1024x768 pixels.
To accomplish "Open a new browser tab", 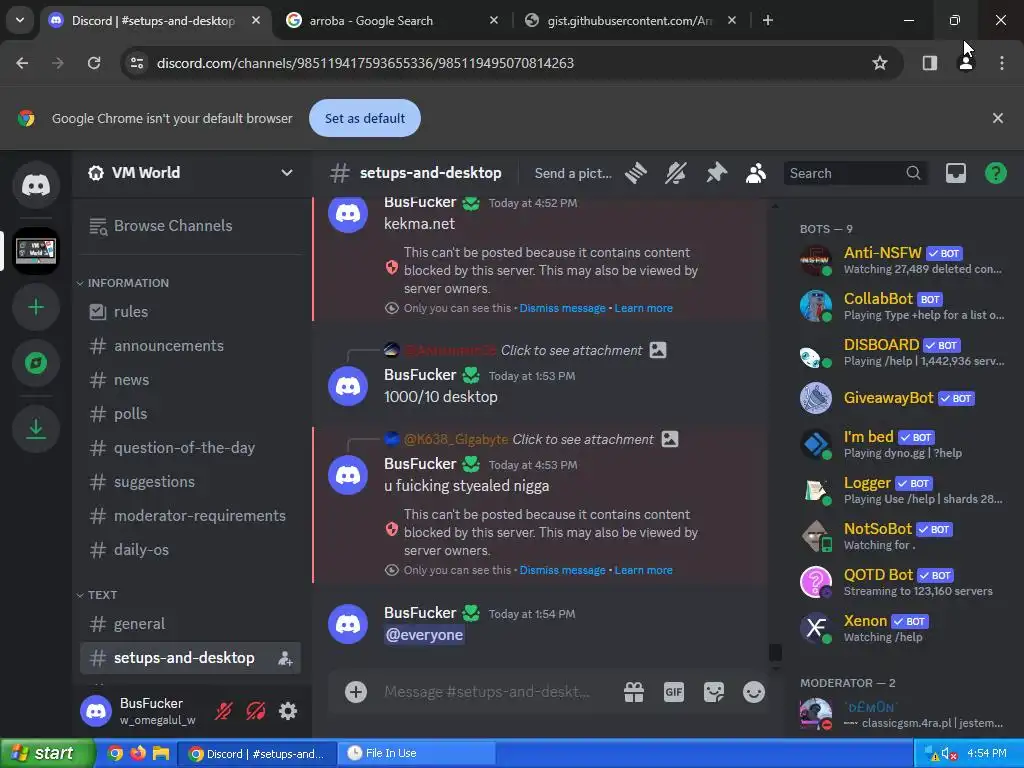I will [768, 21].
